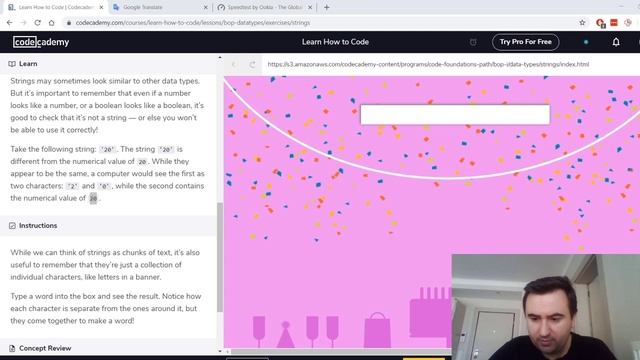This screenshot has height=360, width=640.
Task: Click the embedded preview URL field
Action: point(428,64)
